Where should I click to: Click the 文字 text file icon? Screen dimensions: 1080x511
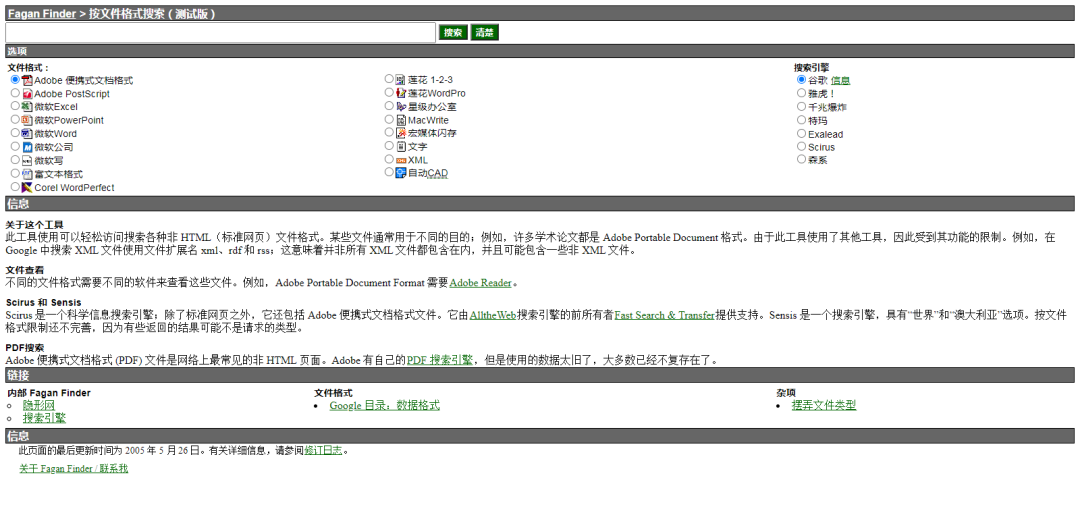(401, 147)
